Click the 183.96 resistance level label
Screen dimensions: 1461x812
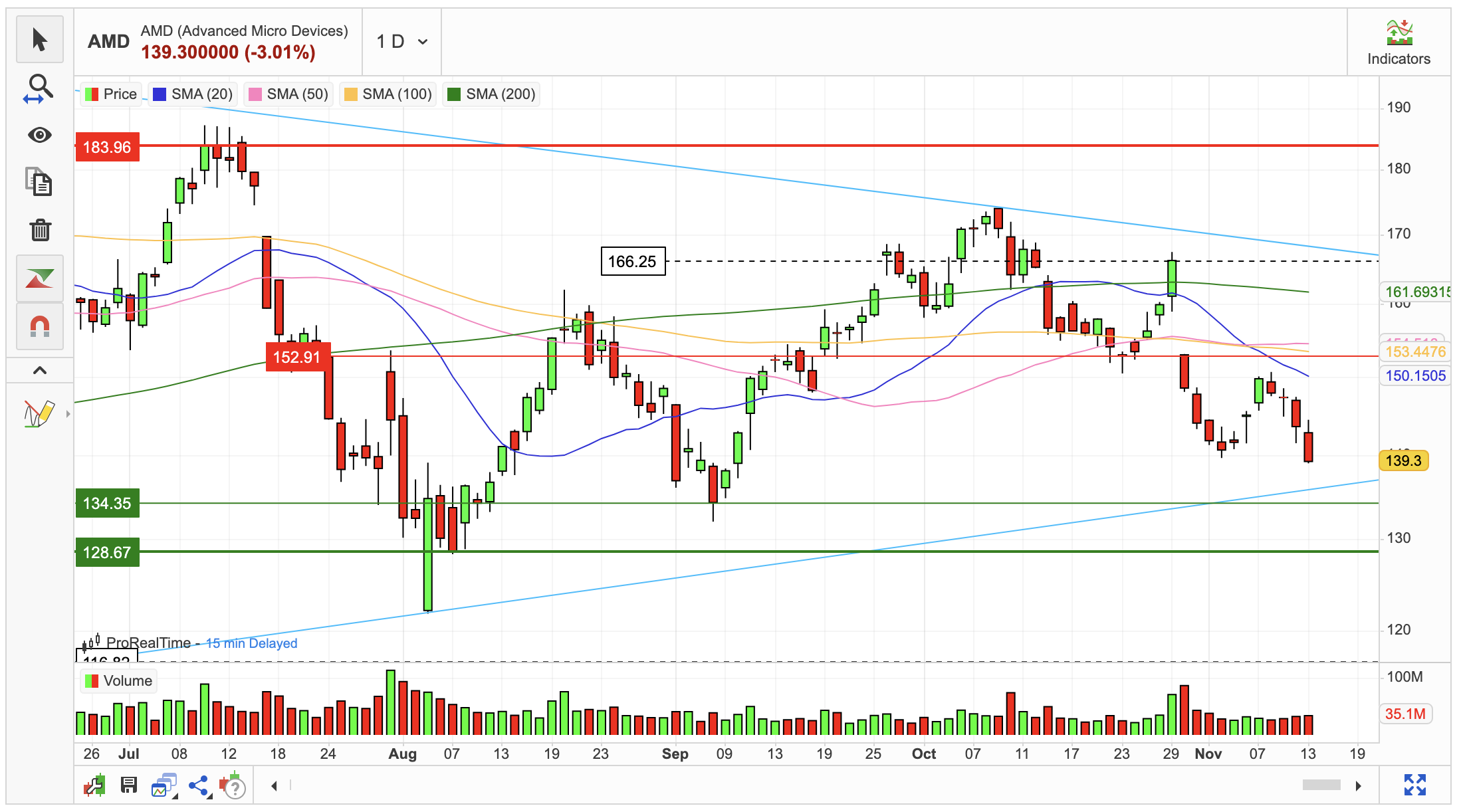click(107, 148)
